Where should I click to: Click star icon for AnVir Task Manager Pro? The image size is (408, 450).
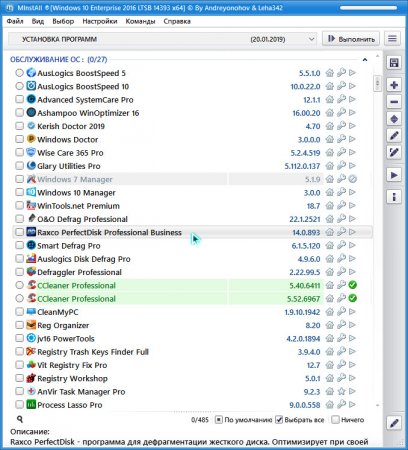(341, 391)
